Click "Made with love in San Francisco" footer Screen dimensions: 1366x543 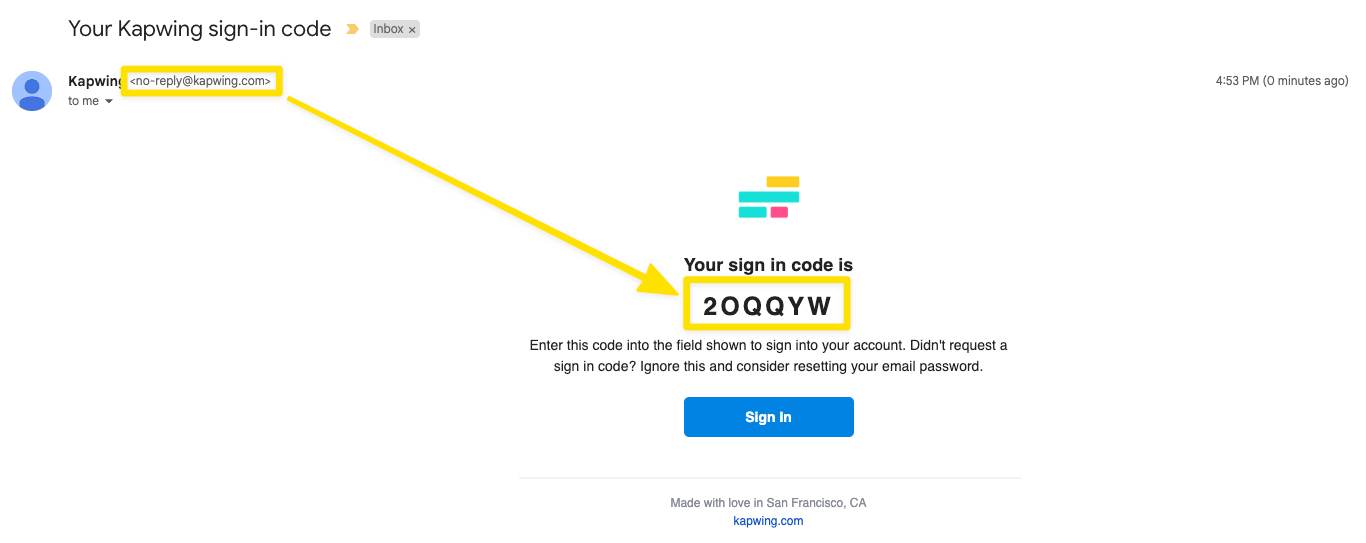pos(768,503)
